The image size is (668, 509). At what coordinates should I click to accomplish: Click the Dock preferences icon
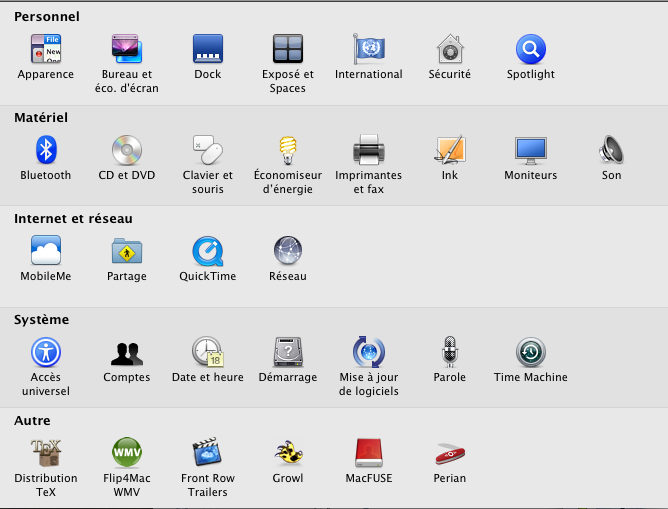pyautogui.click(x=208, y=49)
